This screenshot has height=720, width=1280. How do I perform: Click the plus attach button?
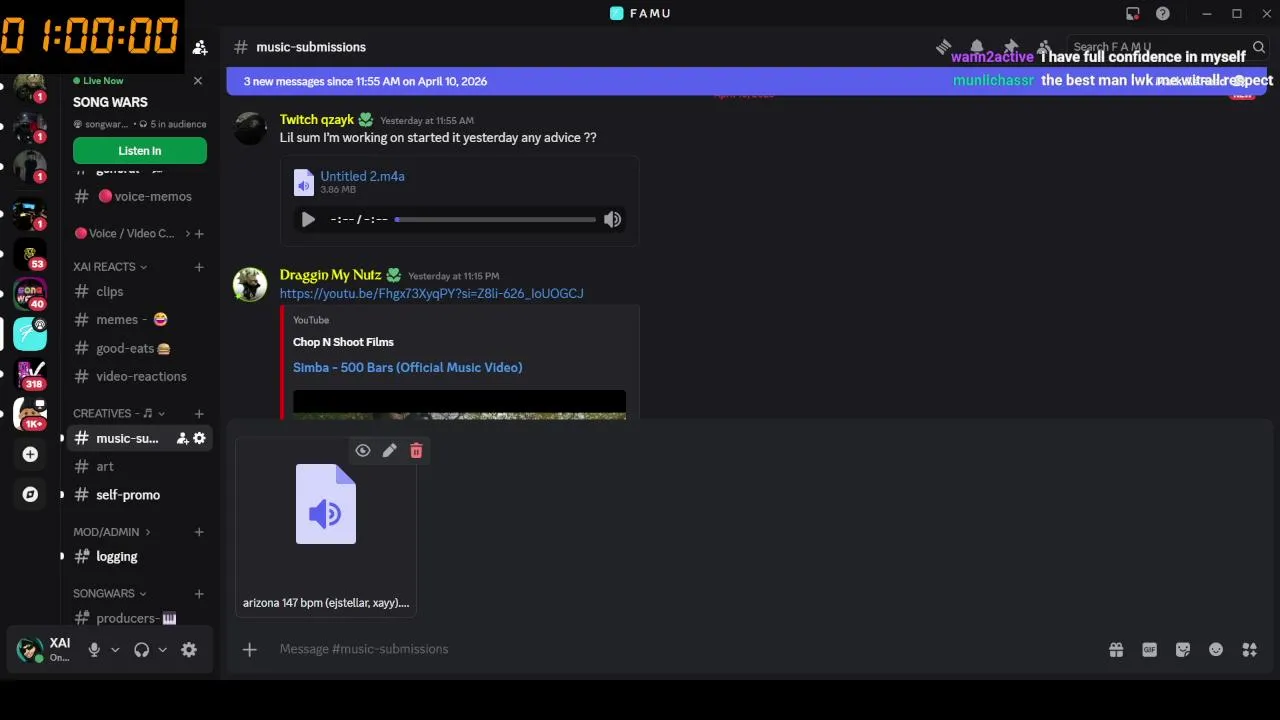[x=250, y=650]
